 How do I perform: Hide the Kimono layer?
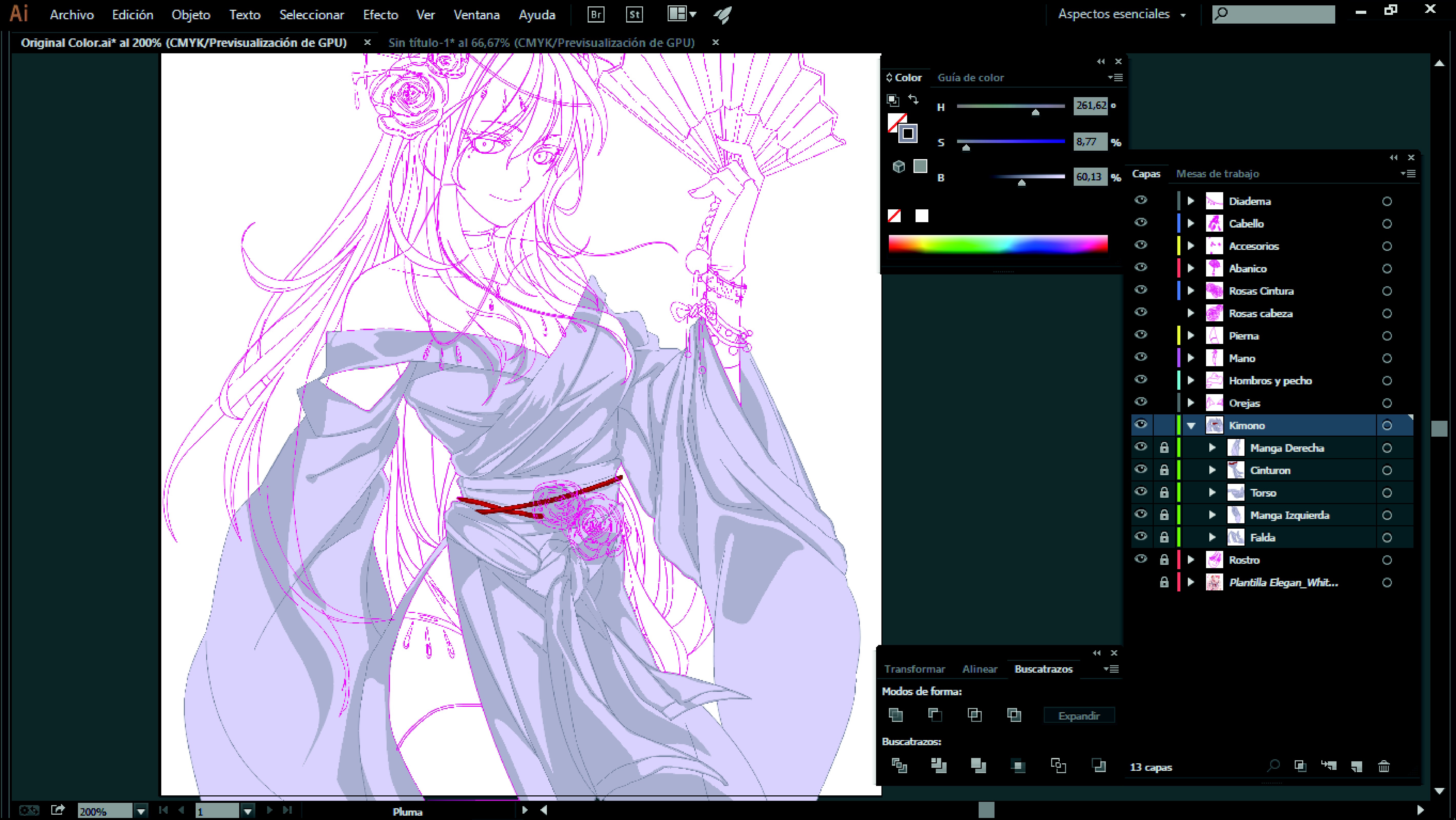pos(1141,424)
